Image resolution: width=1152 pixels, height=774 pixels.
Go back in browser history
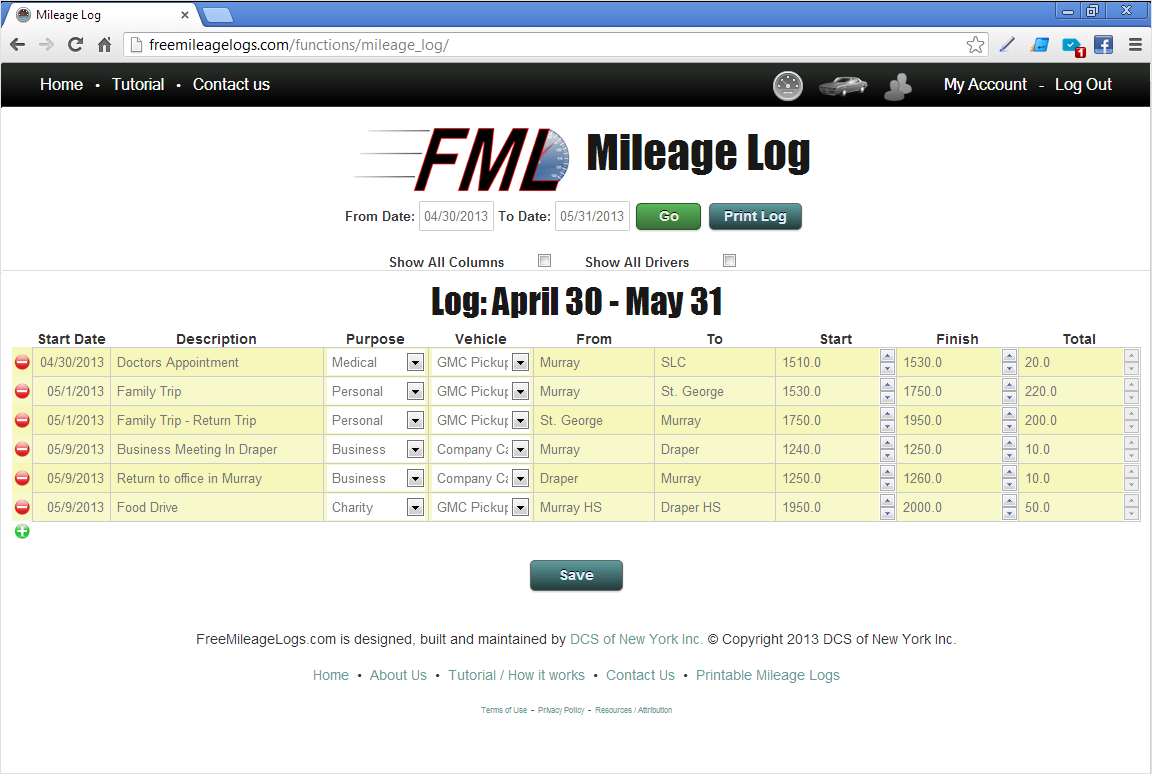18,45
